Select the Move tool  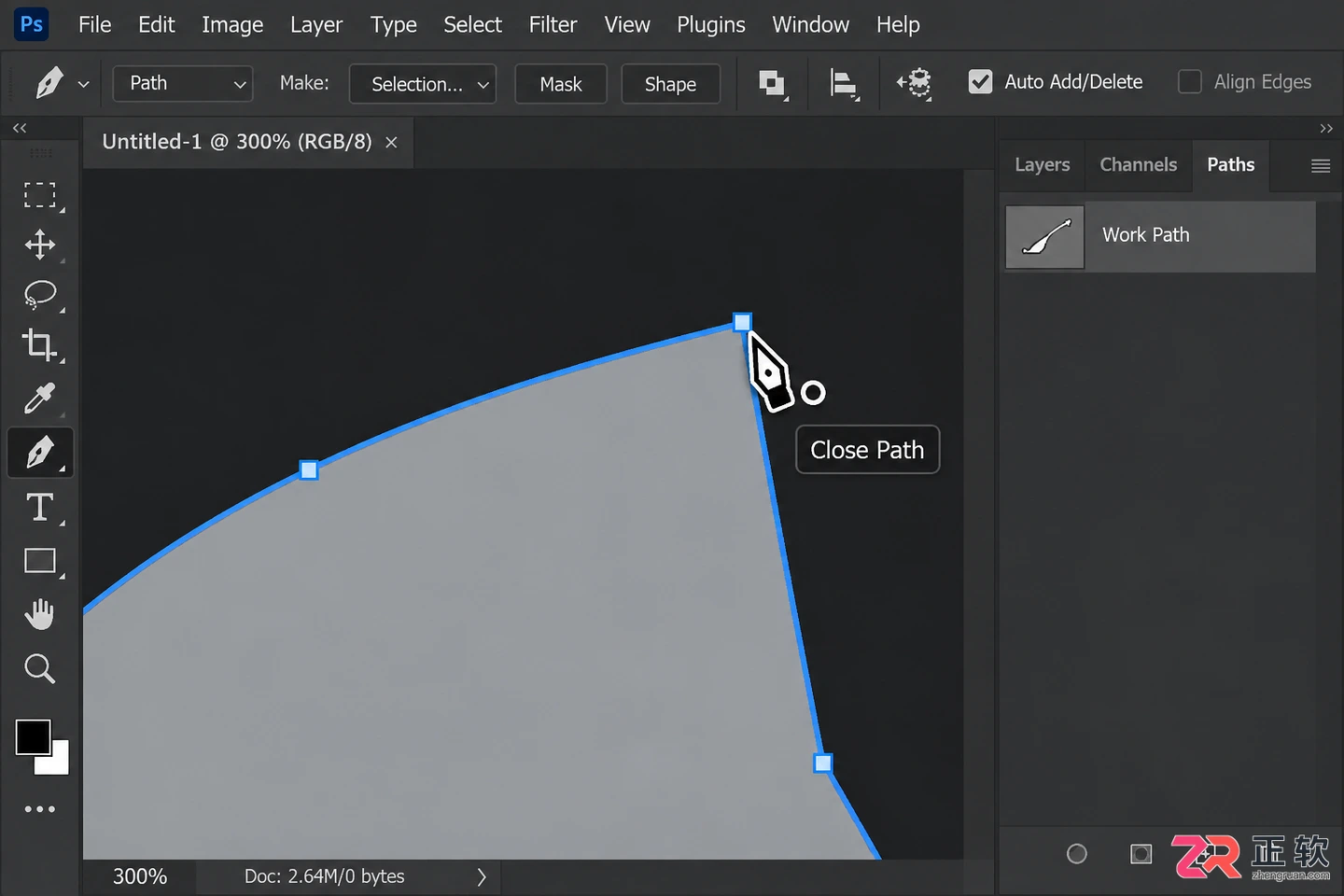(39, 245)
